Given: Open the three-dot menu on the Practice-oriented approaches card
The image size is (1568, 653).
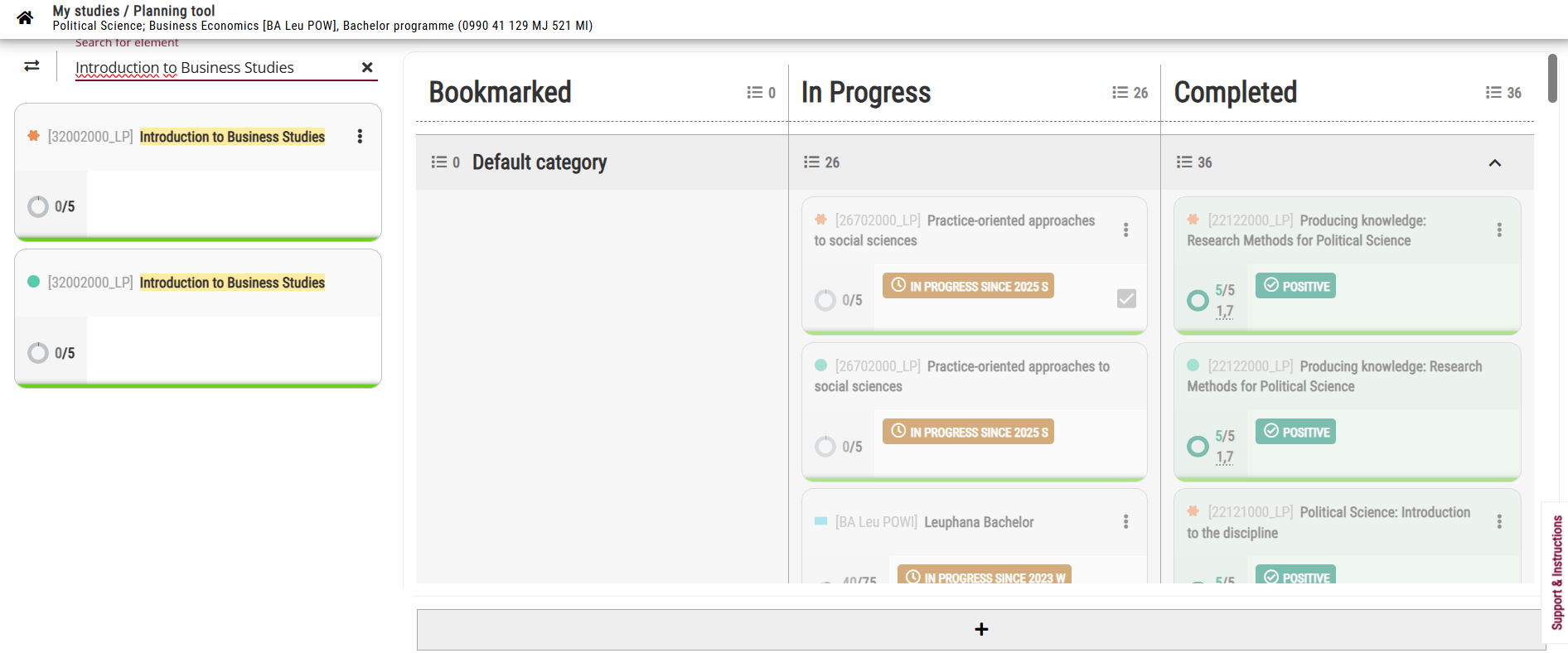Looking at the screenshot, I should [1125, 230].
